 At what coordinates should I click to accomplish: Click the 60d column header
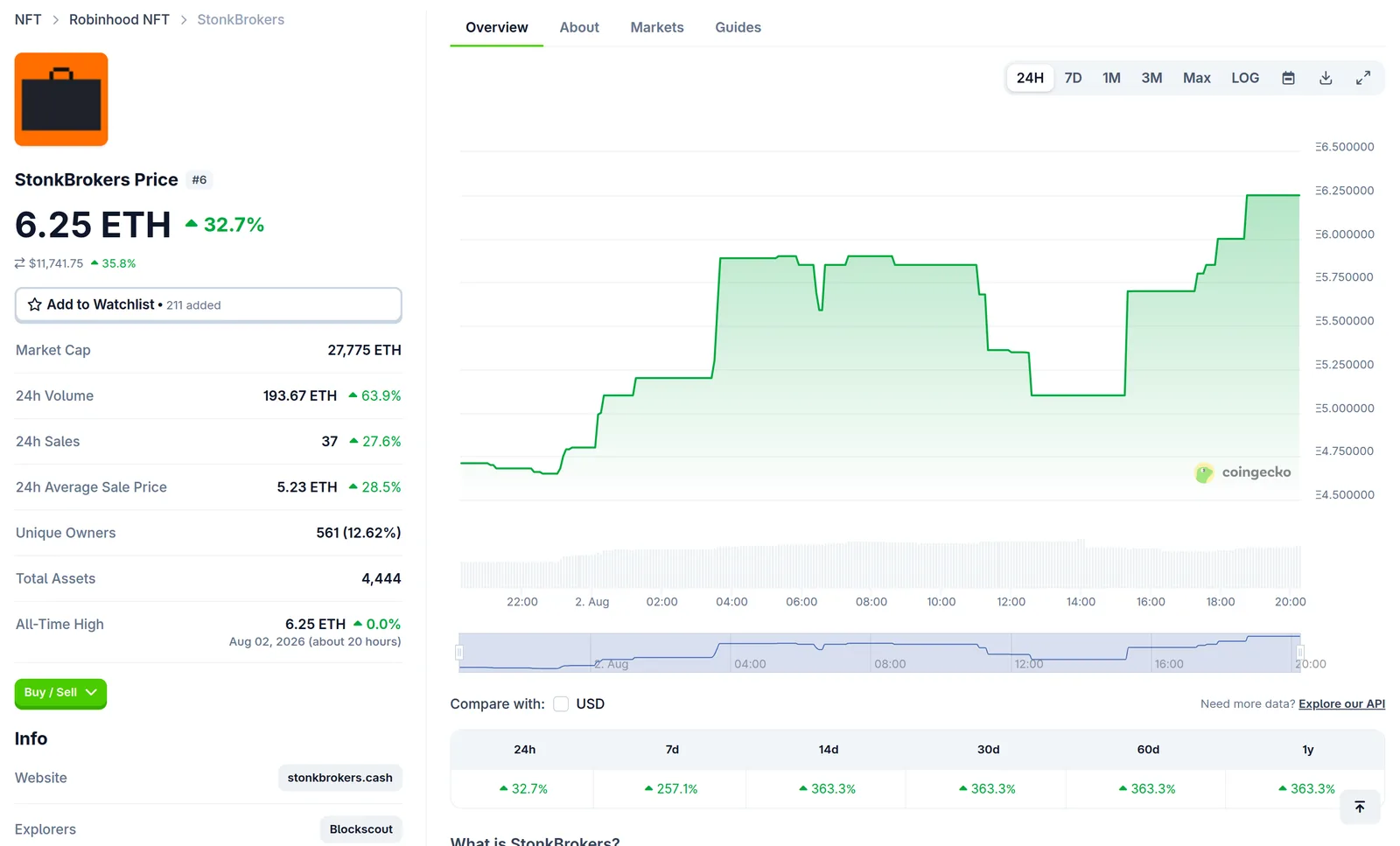pyautogui.click(x=1148, y=750)
